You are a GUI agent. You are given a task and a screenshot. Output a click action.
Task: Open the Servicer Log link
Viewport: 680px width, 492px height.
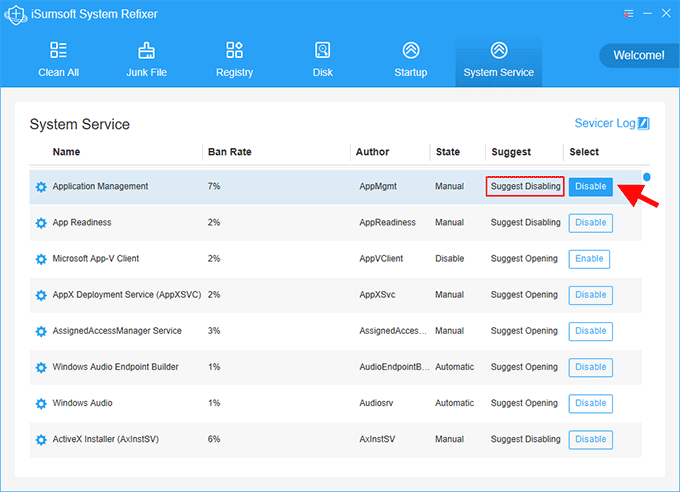612,123
